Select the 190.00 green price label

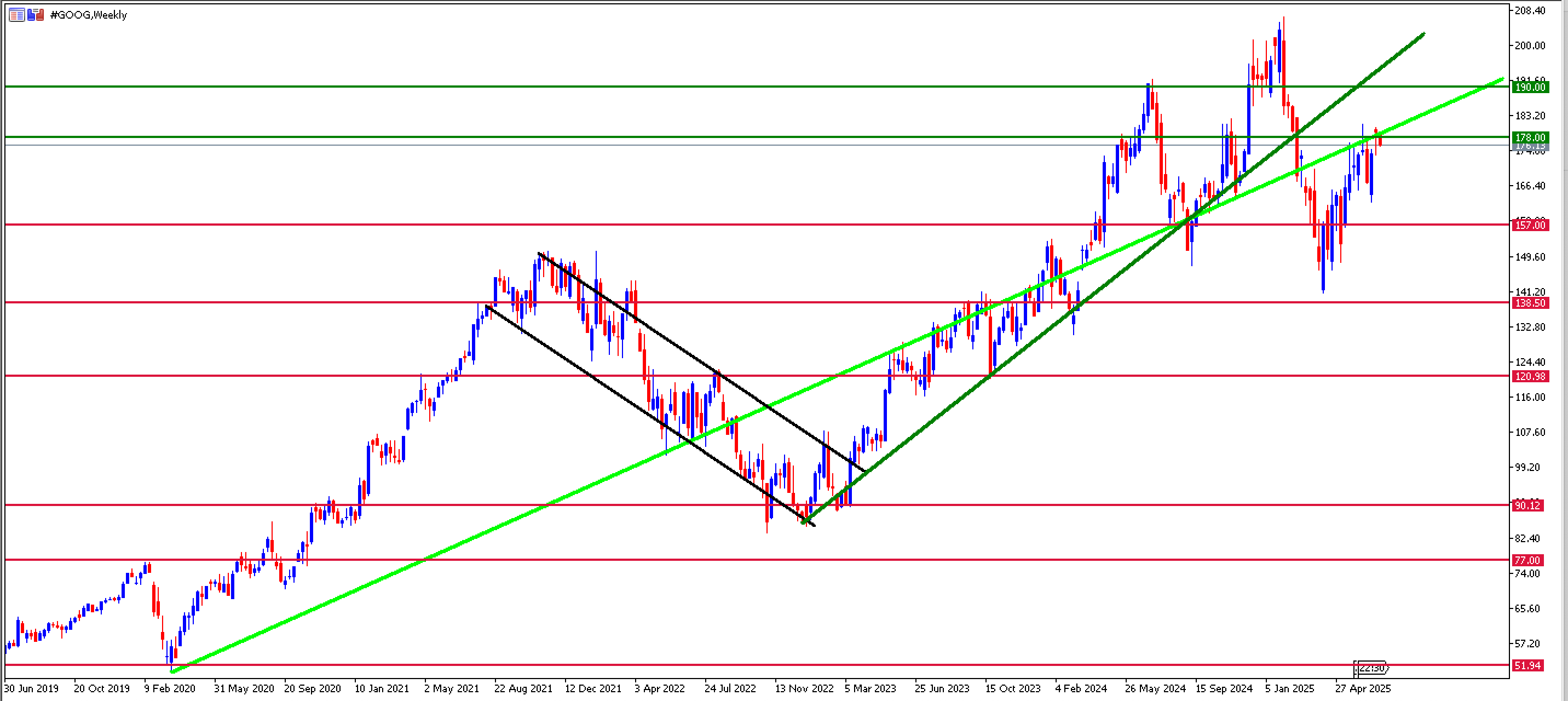pyautogui.click(x=1530, y=87)
